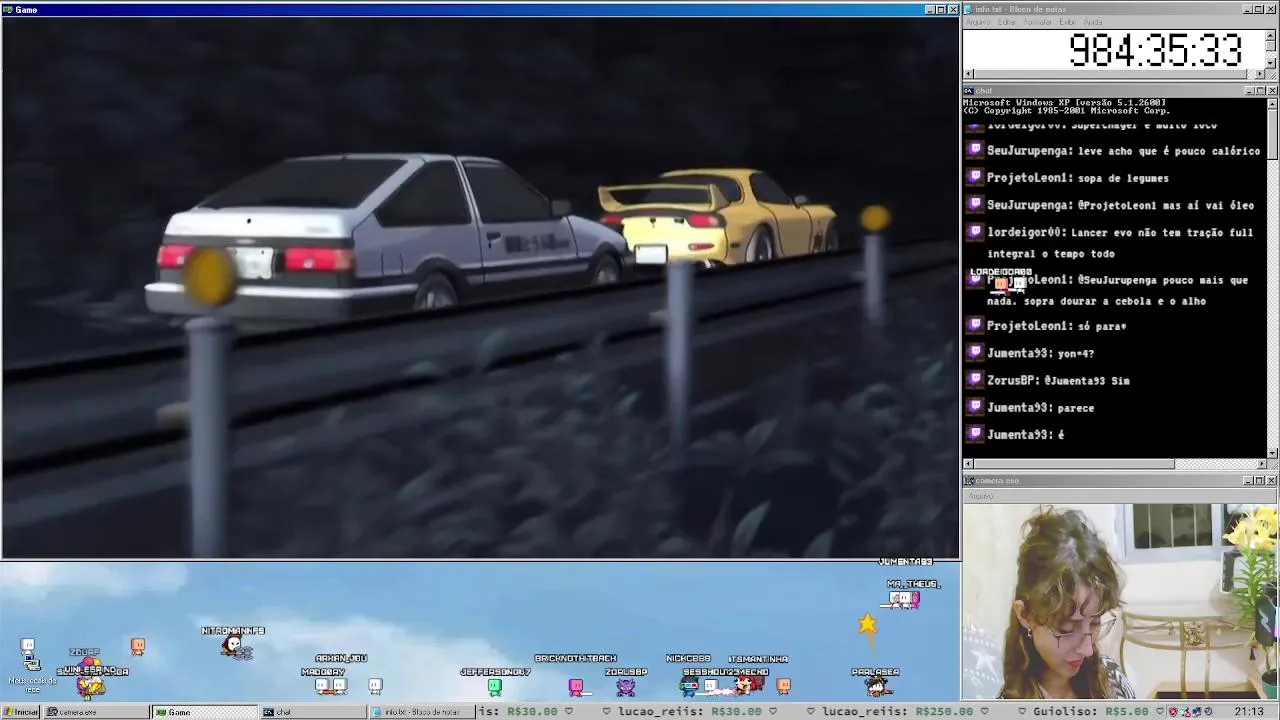Open Ajuda menu in Notepad window
Viewport: 1280px width, 720px height.
pos(1093,22)
